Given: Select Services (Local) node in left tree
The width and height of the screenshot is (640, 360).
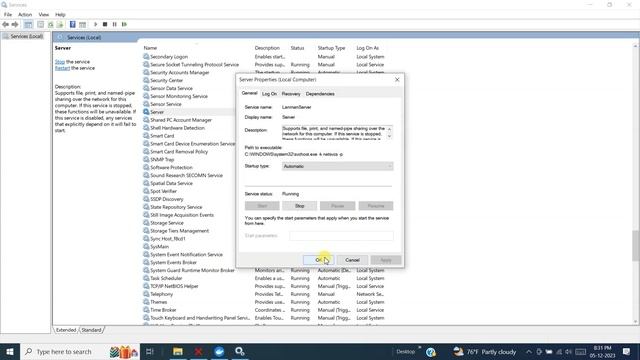Looking at the screenshot, I should point(26,36).
